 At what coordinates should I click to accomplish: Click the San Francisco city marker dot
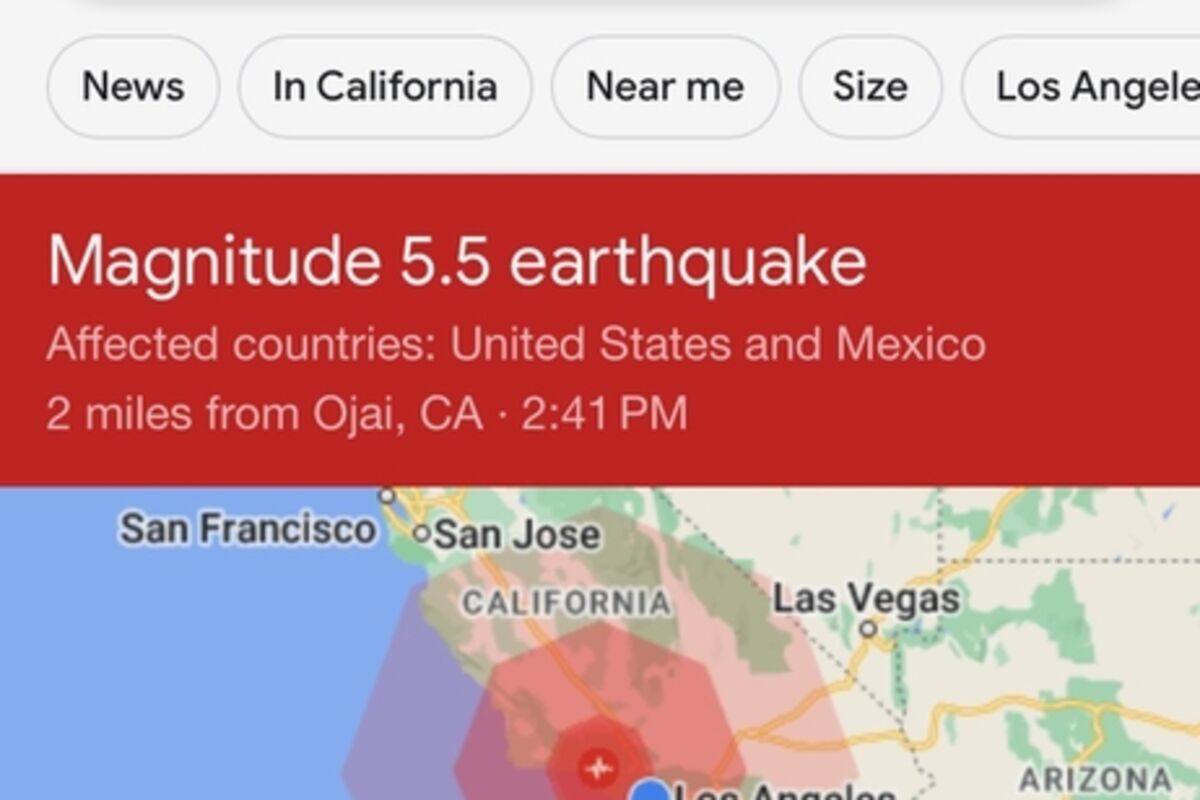tap(386, 495)
